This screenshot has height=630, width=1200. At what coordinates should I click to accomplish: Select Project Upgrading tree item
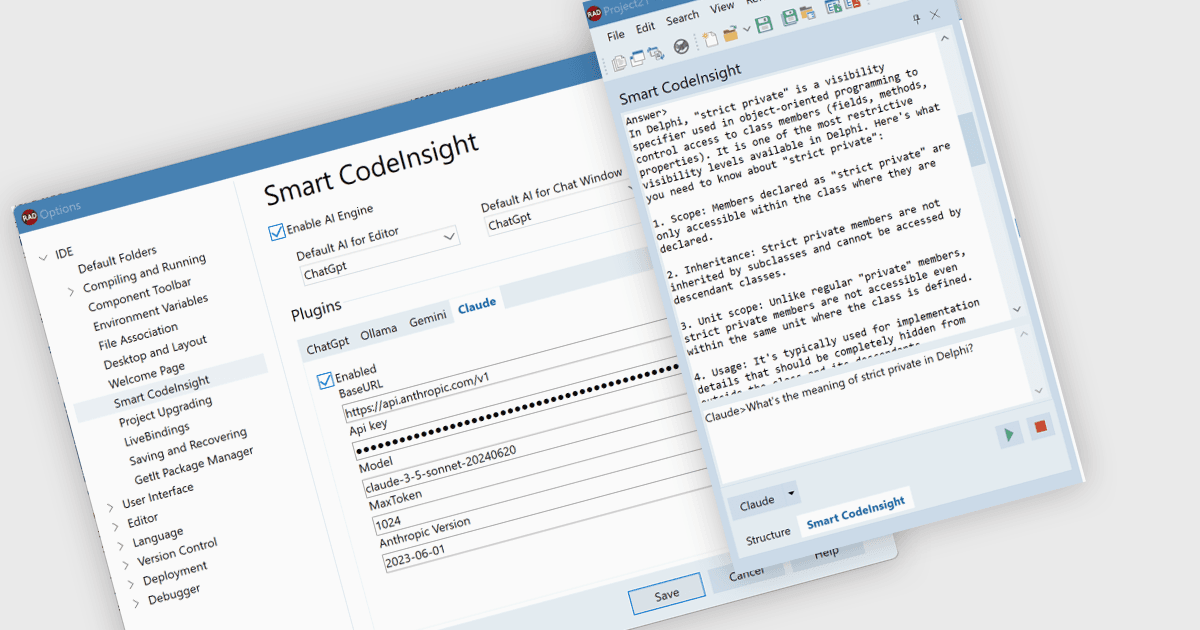pyautogui.click(x=166, y=411)
